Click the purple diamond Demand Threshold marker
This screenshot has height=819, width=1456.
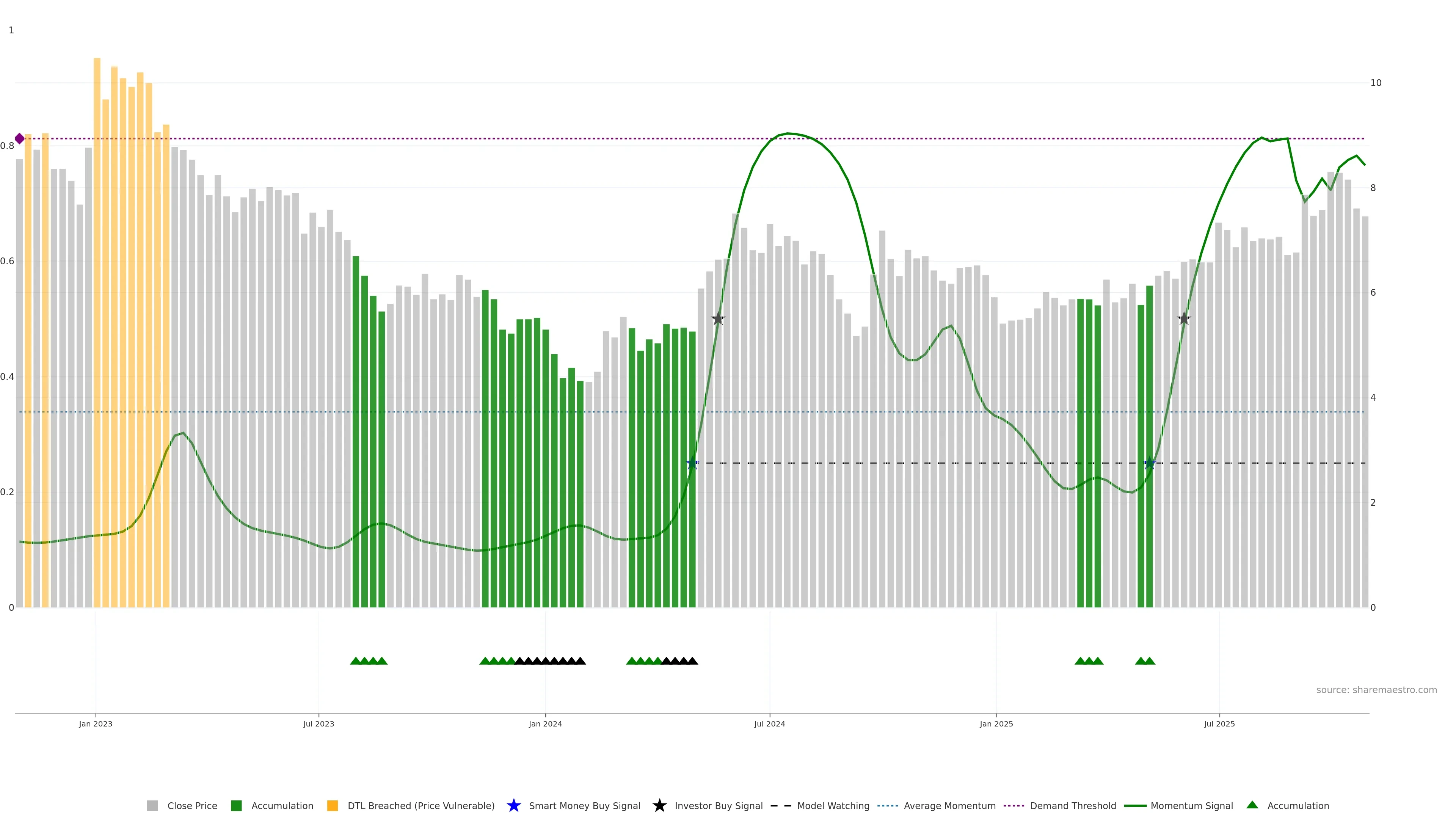(x=20, y=138)
